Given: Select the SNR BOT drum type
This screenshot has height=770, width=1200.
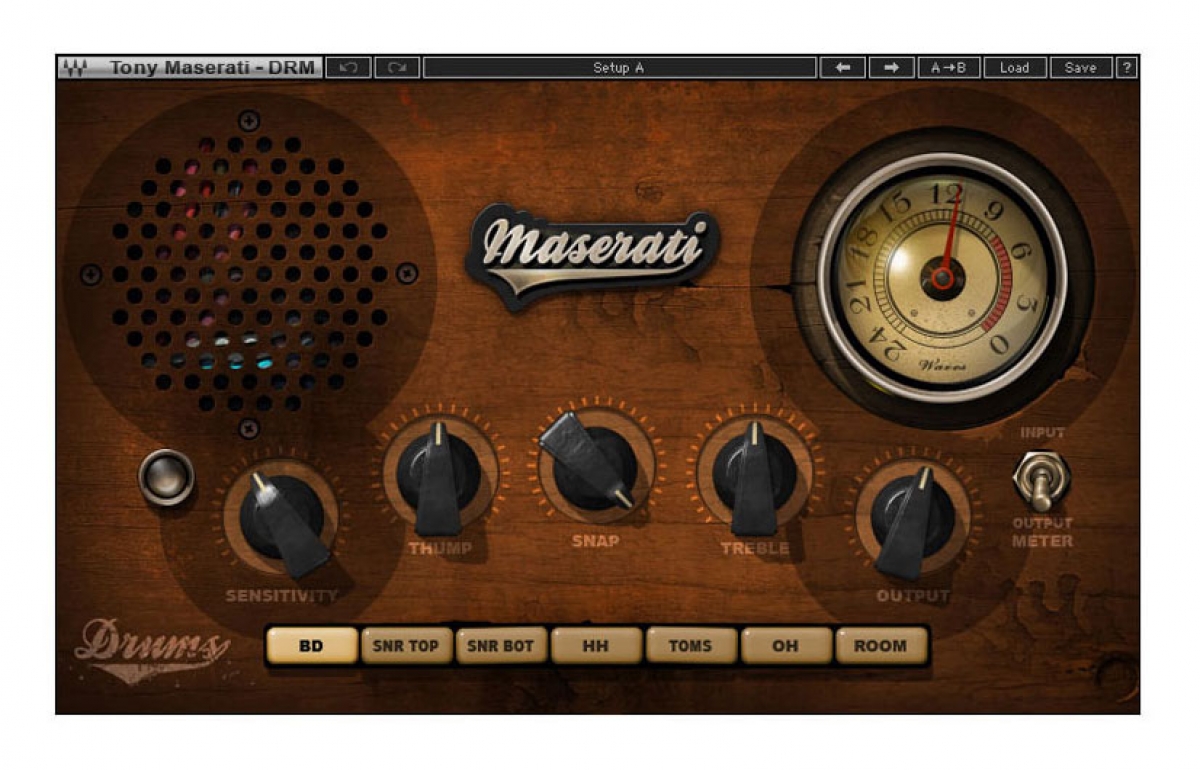Looking at the screenshot, I should 501,646.
